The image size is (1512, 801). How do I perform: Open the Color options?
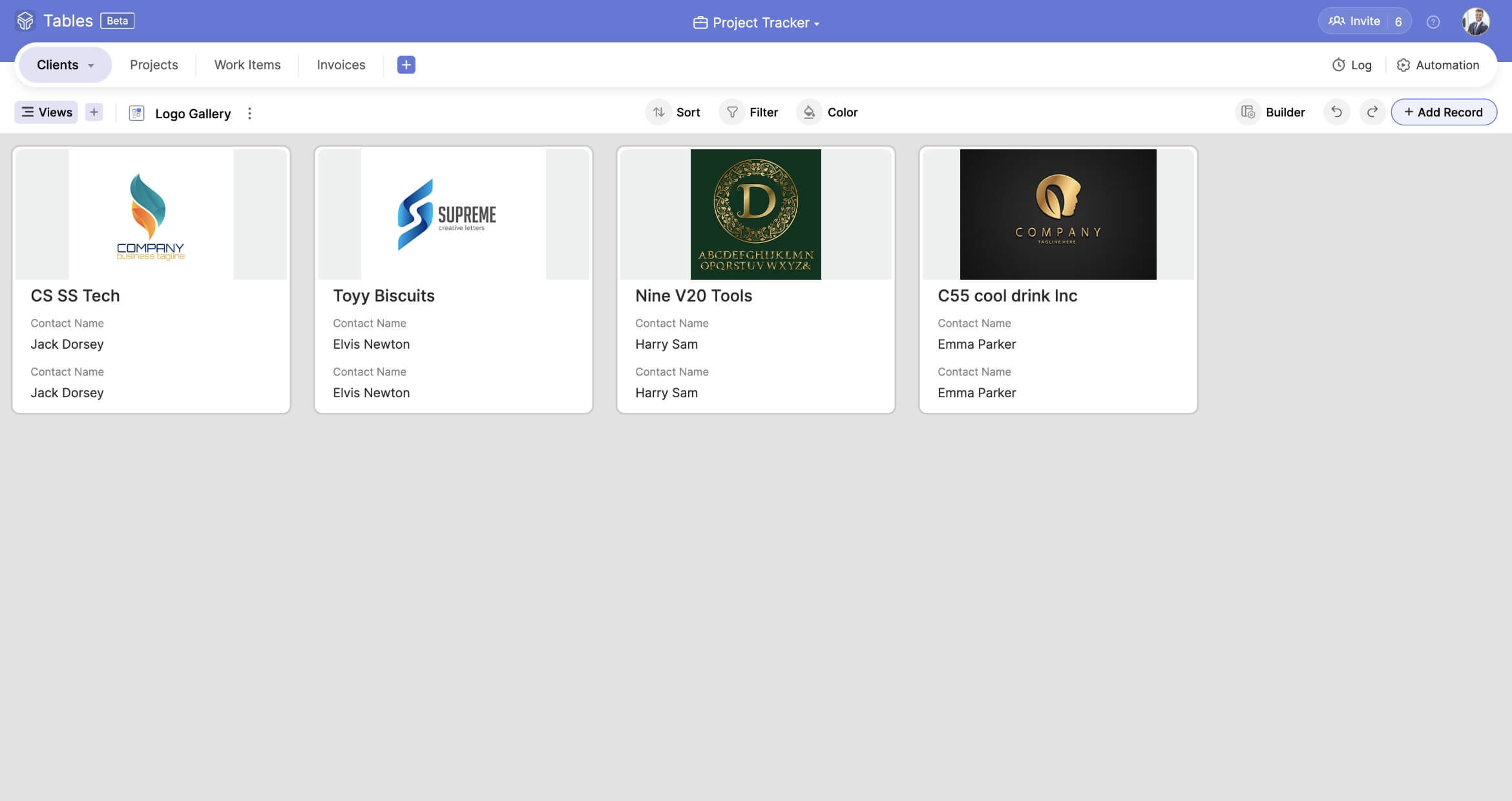pyautogui.click(x=828, y=112)
